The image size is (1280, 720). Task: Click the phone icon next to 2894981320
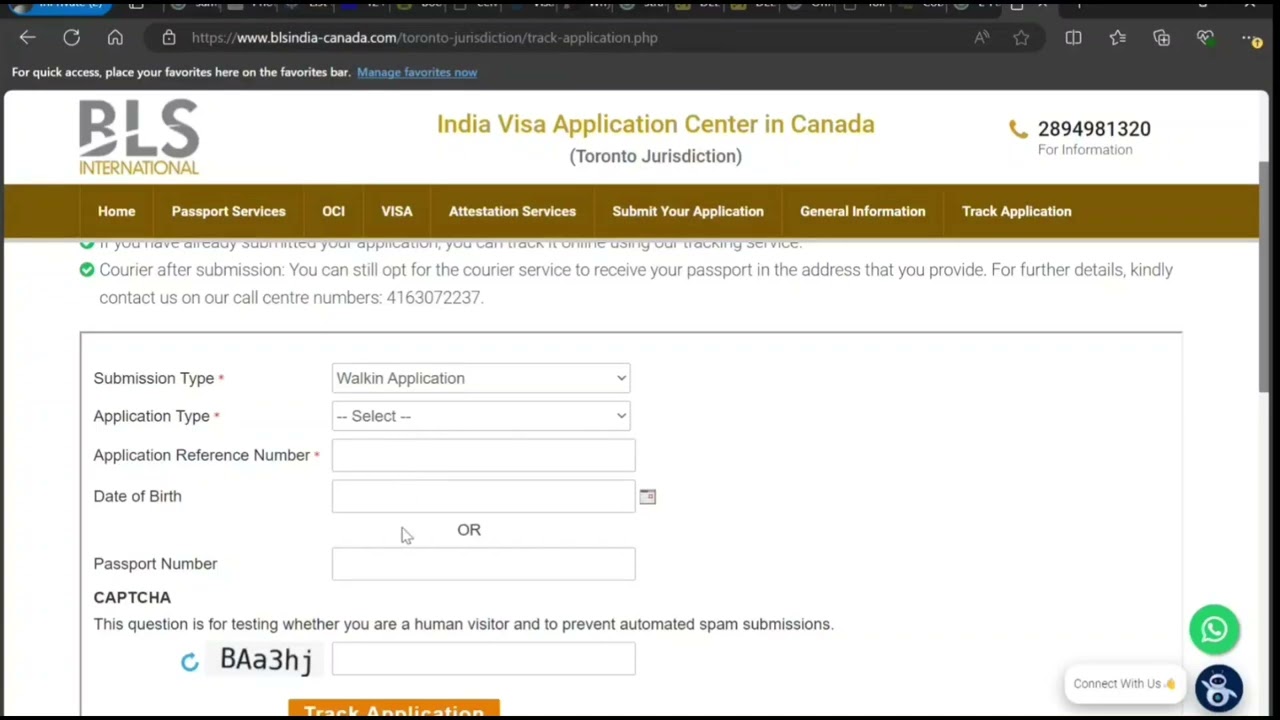click(1017, 129)
